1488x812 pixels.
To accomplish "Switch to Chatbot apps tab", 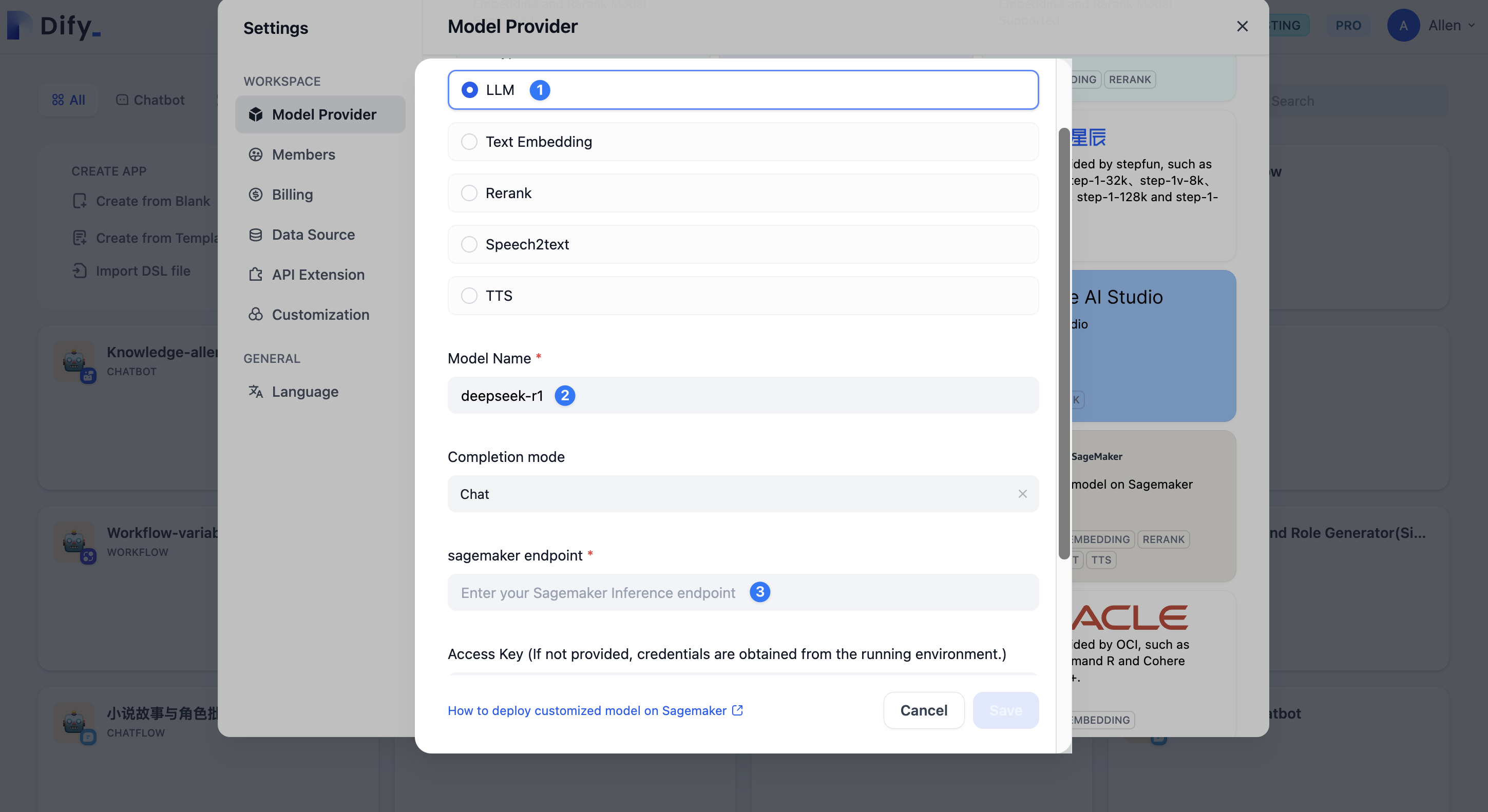I will coord(150,100).
